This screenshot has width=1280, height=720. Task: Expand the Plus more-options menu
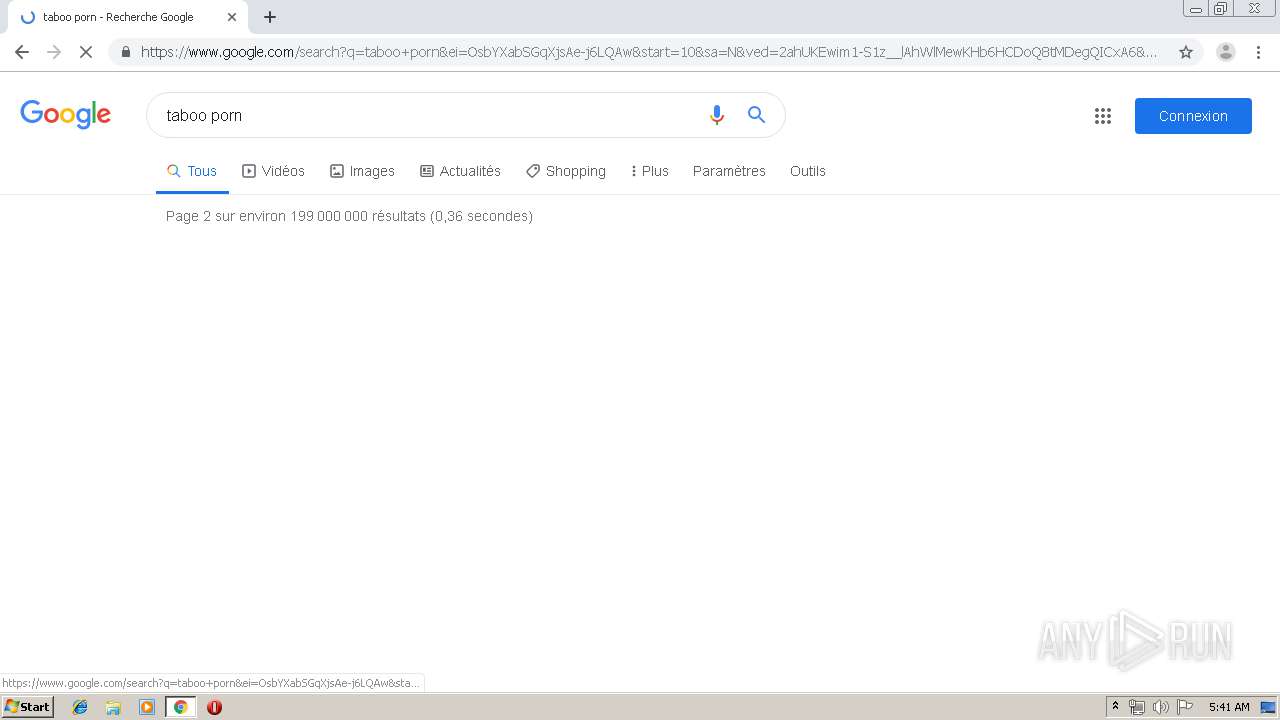(649, 171)
